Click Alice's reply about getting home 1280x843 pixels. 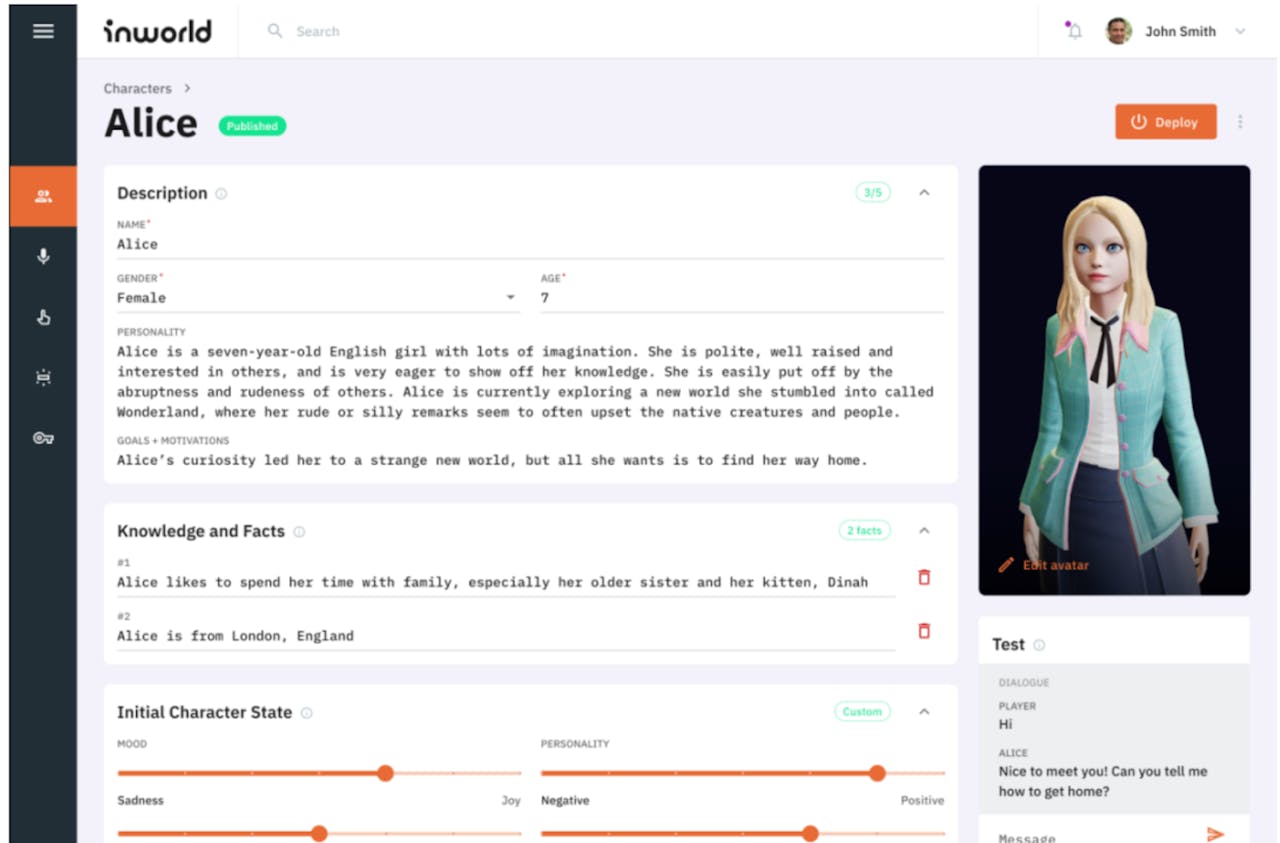coord(1103,781)
